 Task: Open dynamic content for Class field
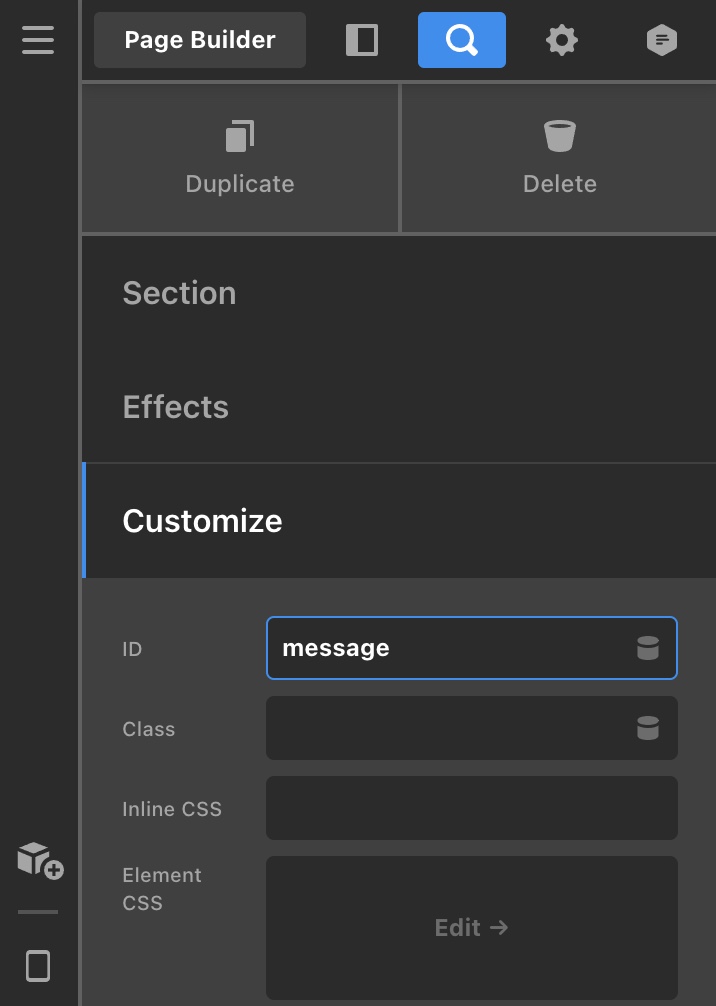click(648, 728)
